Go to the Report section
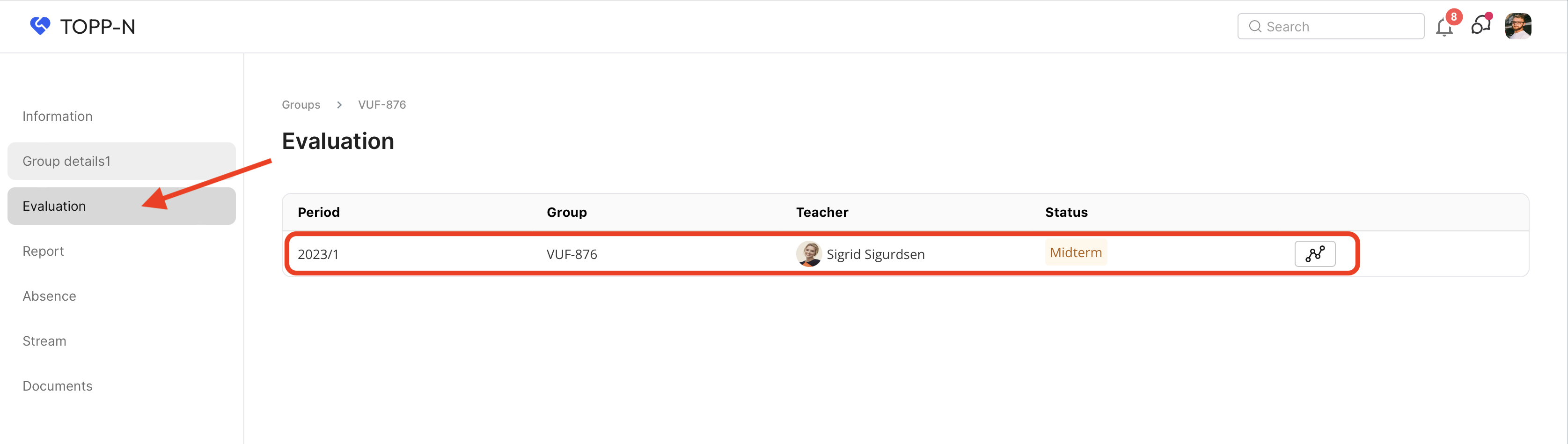Viewport: 1568px width, 444px height. 43,252
